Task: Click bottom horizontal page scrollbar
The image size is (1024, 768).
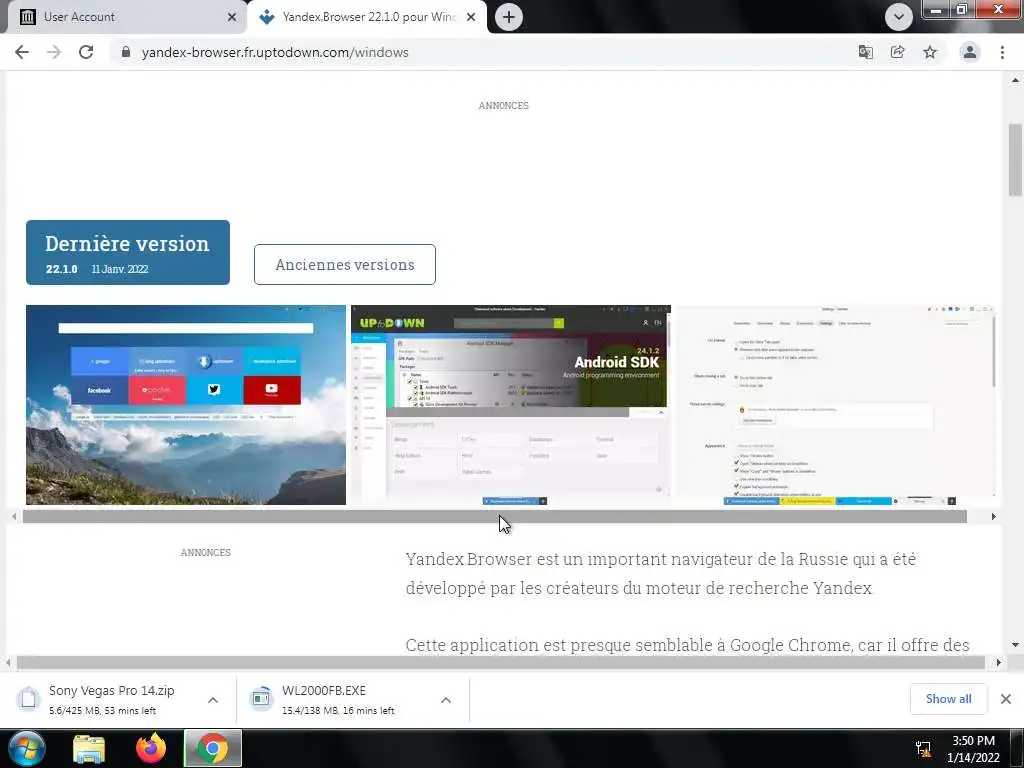Action: tap(500, 662)
